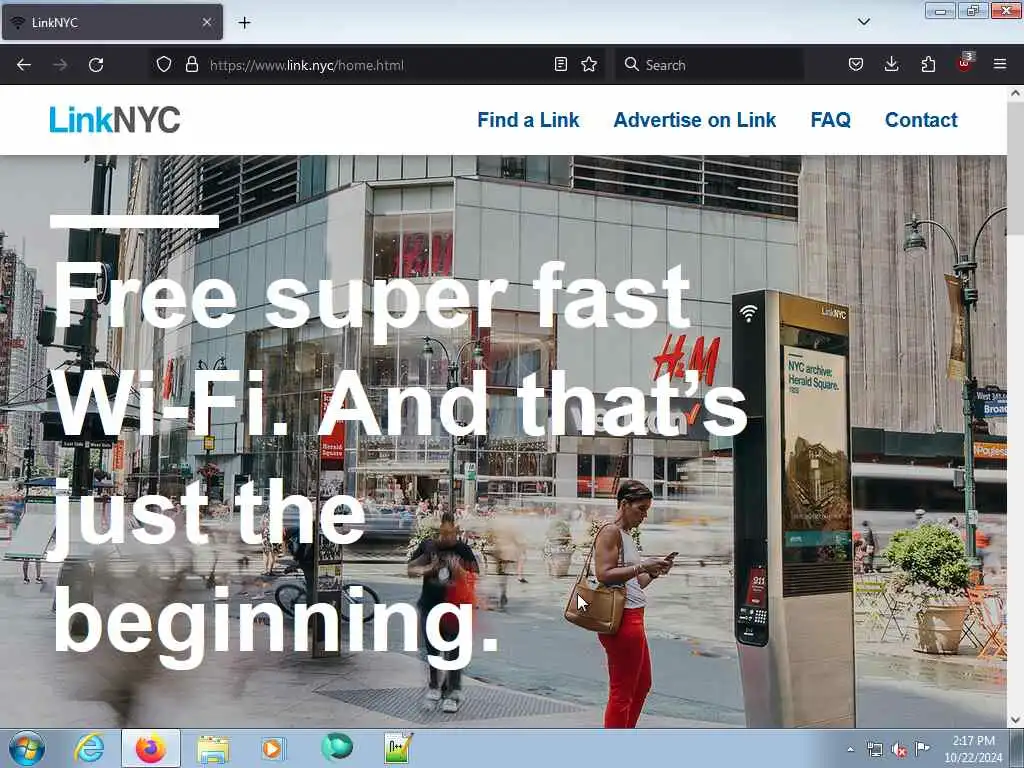Open the Notepad++ taskbar icon
Screen dimensions: 1024x768
point(398,748)
